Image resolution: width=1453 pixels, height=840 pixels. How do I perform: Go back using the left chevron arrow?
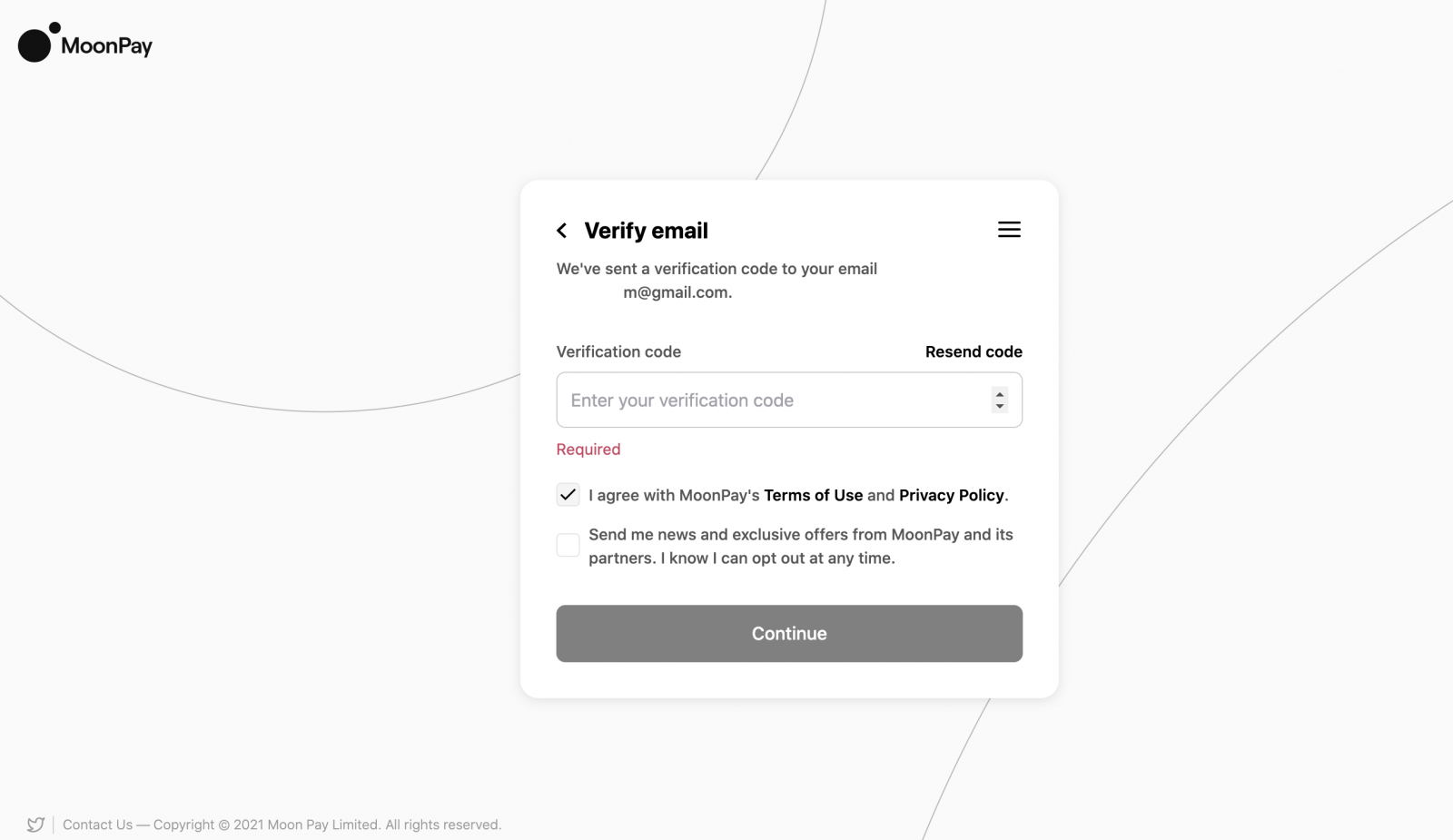click(562, 231)
